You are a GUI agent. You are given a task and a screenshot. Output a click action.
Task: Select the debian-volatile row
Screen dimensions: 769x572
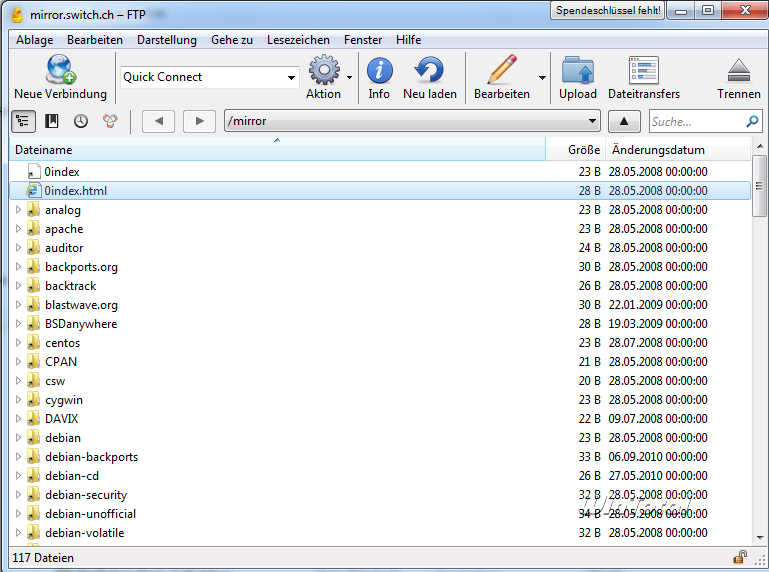(380, 533)
